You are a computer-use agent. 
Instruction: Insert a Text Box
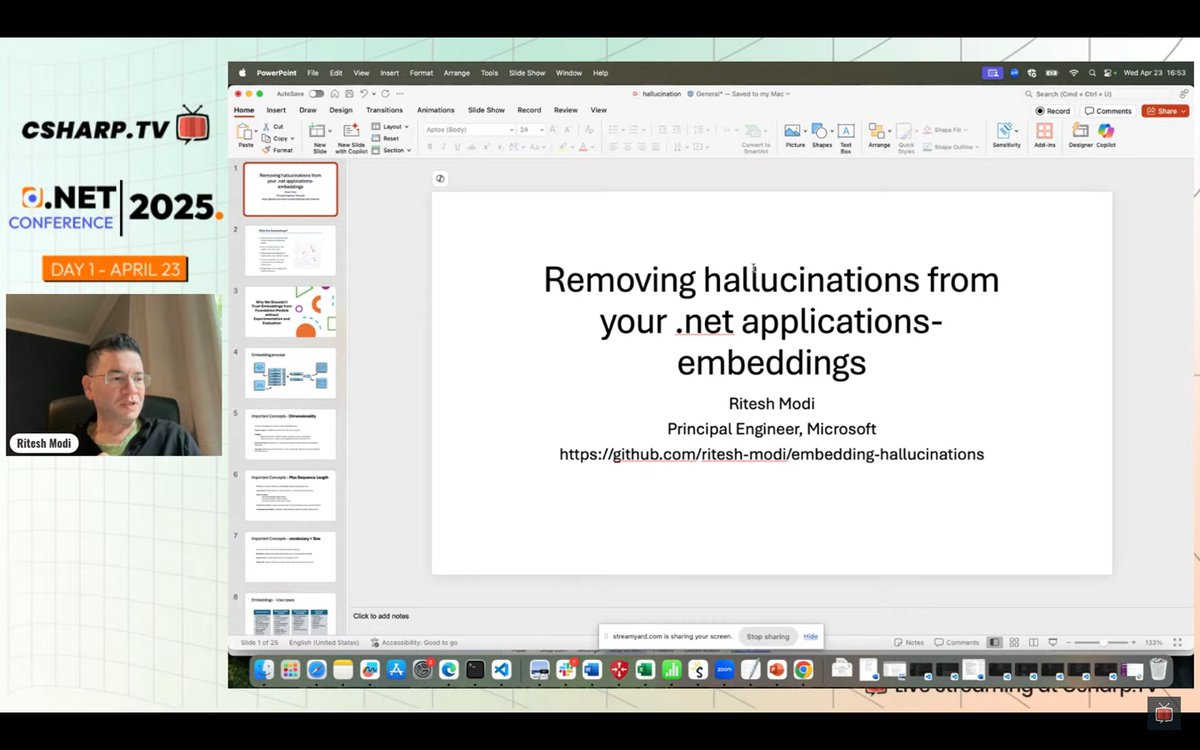846,137
